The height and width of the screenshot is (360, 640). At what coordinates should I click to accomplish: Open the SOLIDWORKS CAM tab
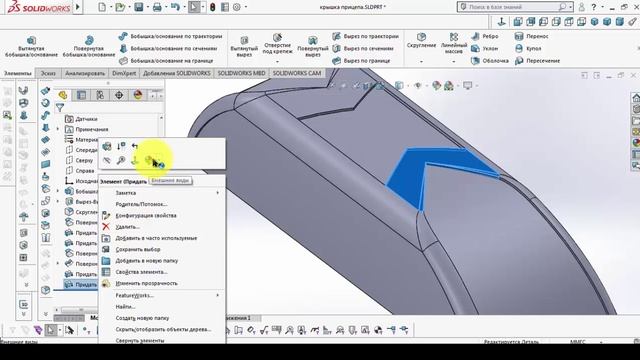point(297,73)
